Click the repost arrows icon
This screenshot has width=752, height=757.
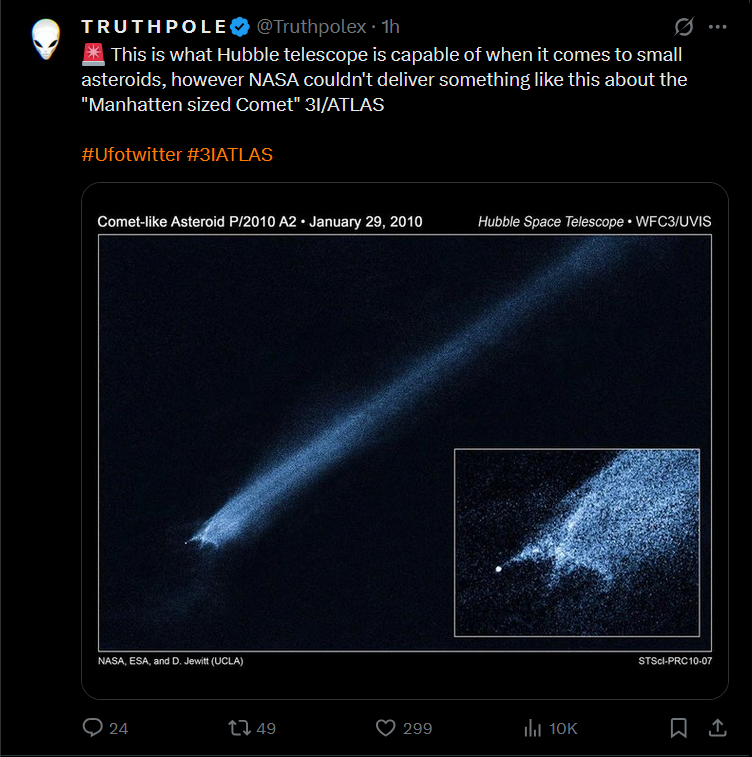(x=240, y=728)
